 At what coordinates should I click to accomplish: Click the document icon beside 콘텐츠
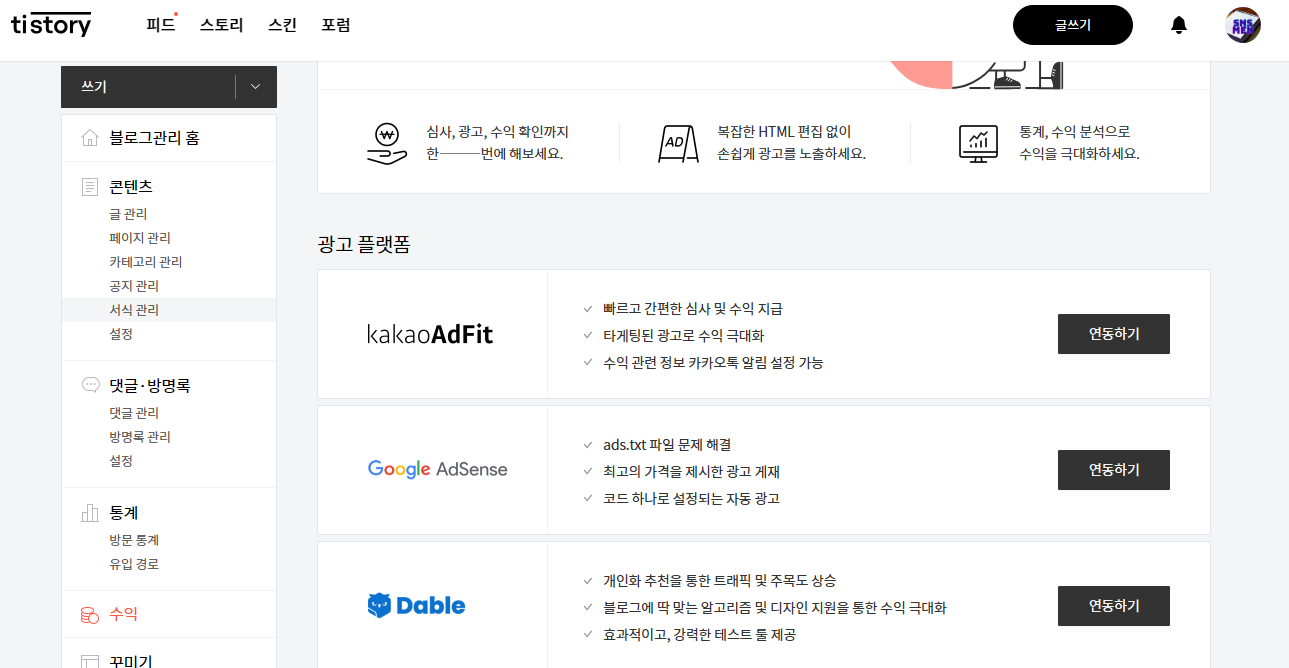90,187
